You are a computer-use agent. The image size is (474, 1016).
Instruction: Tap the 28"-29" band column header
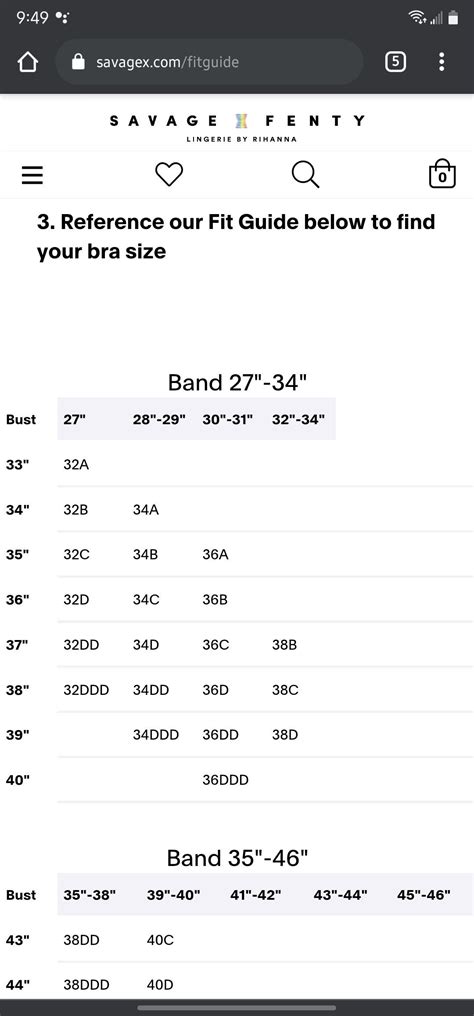click(159, 419)
